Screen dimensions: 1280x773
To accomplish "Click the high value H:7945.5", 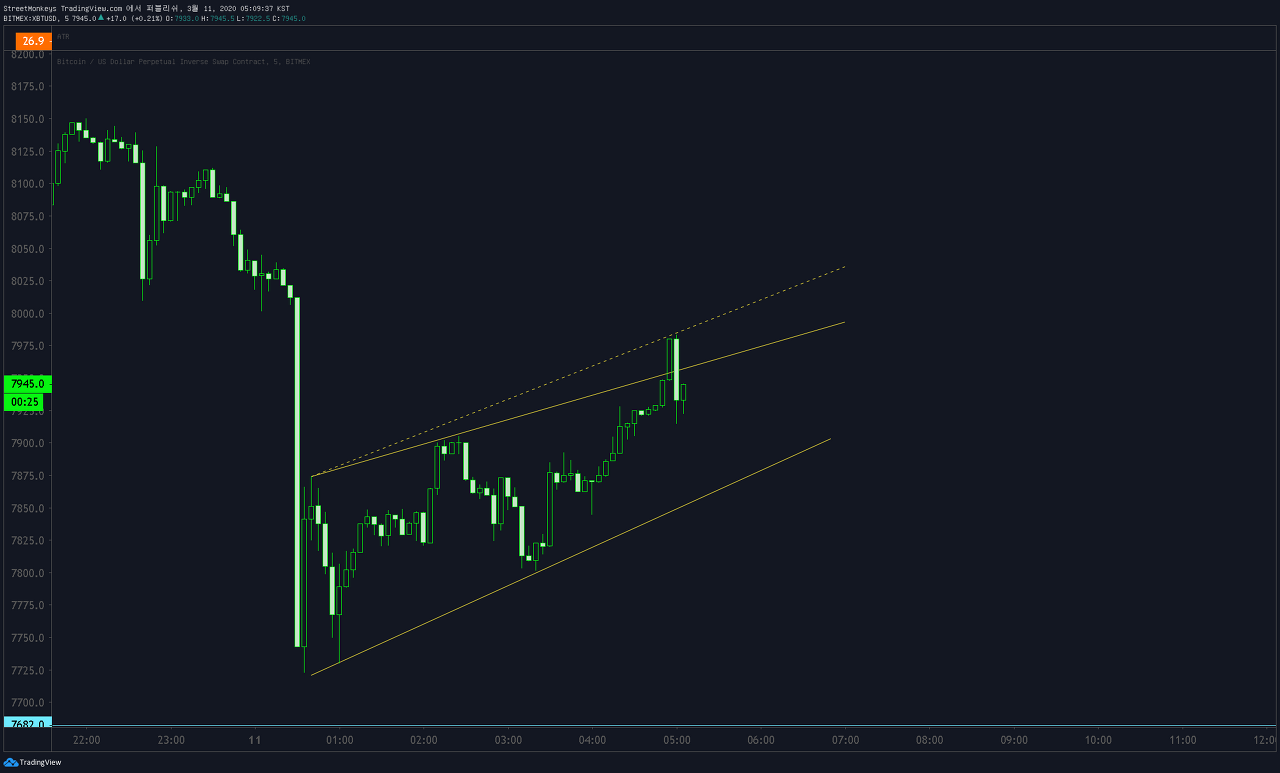I will click(217, 18).
